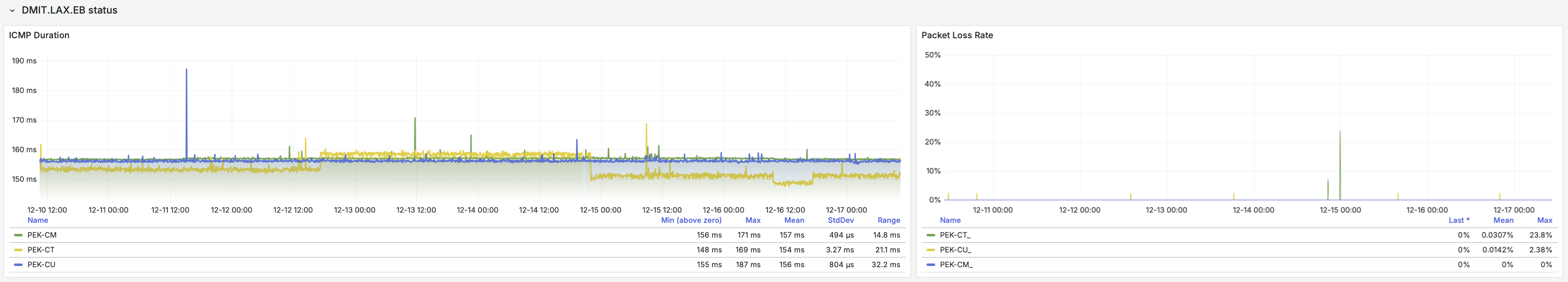Click the green PEK-CM series color swatch
Image resolution: width=1568 pixels, height=282 pixels.
[x=18, y=235]
